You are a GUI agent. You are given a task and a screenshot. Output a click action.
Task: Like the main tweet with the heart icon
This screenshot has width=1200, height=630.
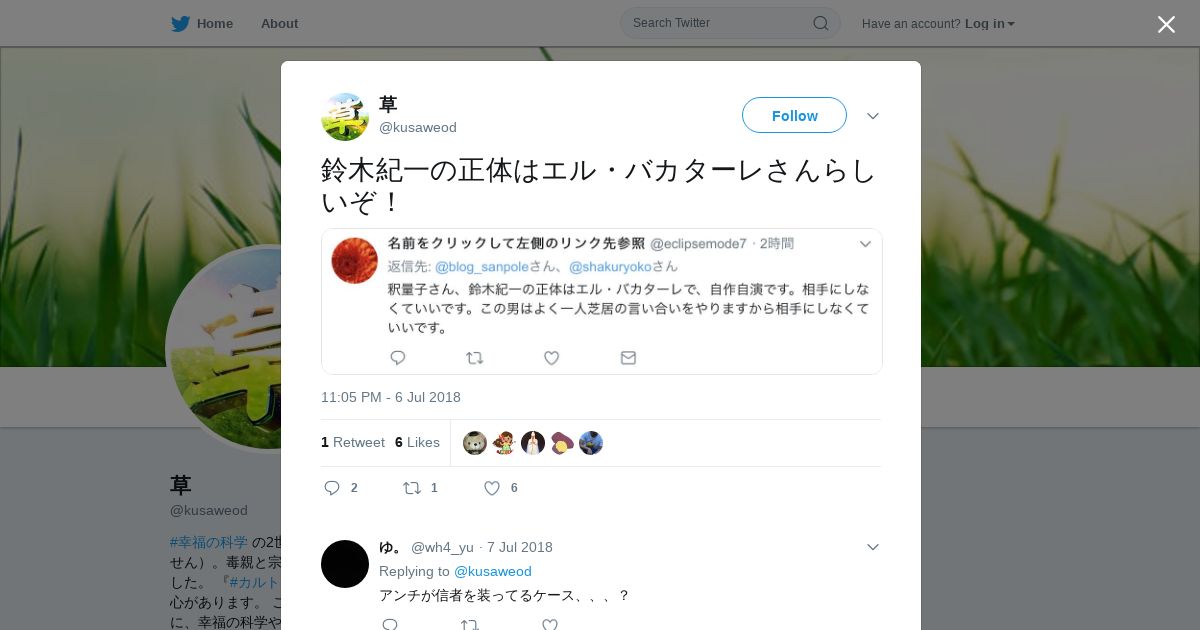click(x=492, y=488)
